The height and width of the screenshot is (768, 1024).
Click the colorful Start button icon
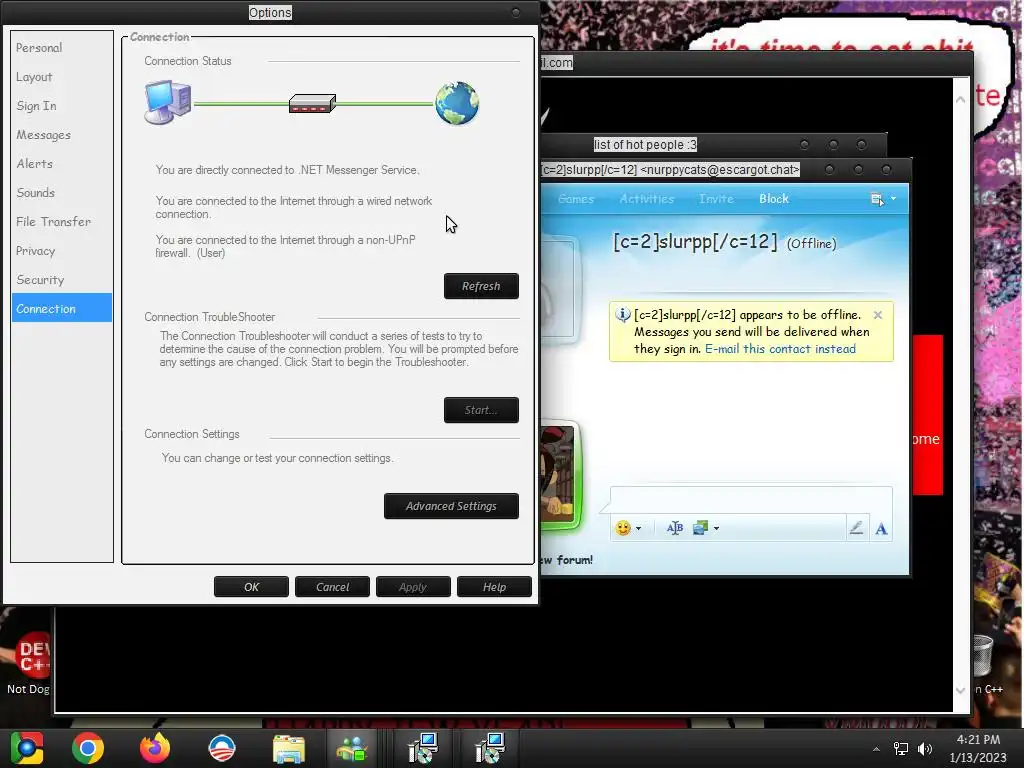pos(26,748)
